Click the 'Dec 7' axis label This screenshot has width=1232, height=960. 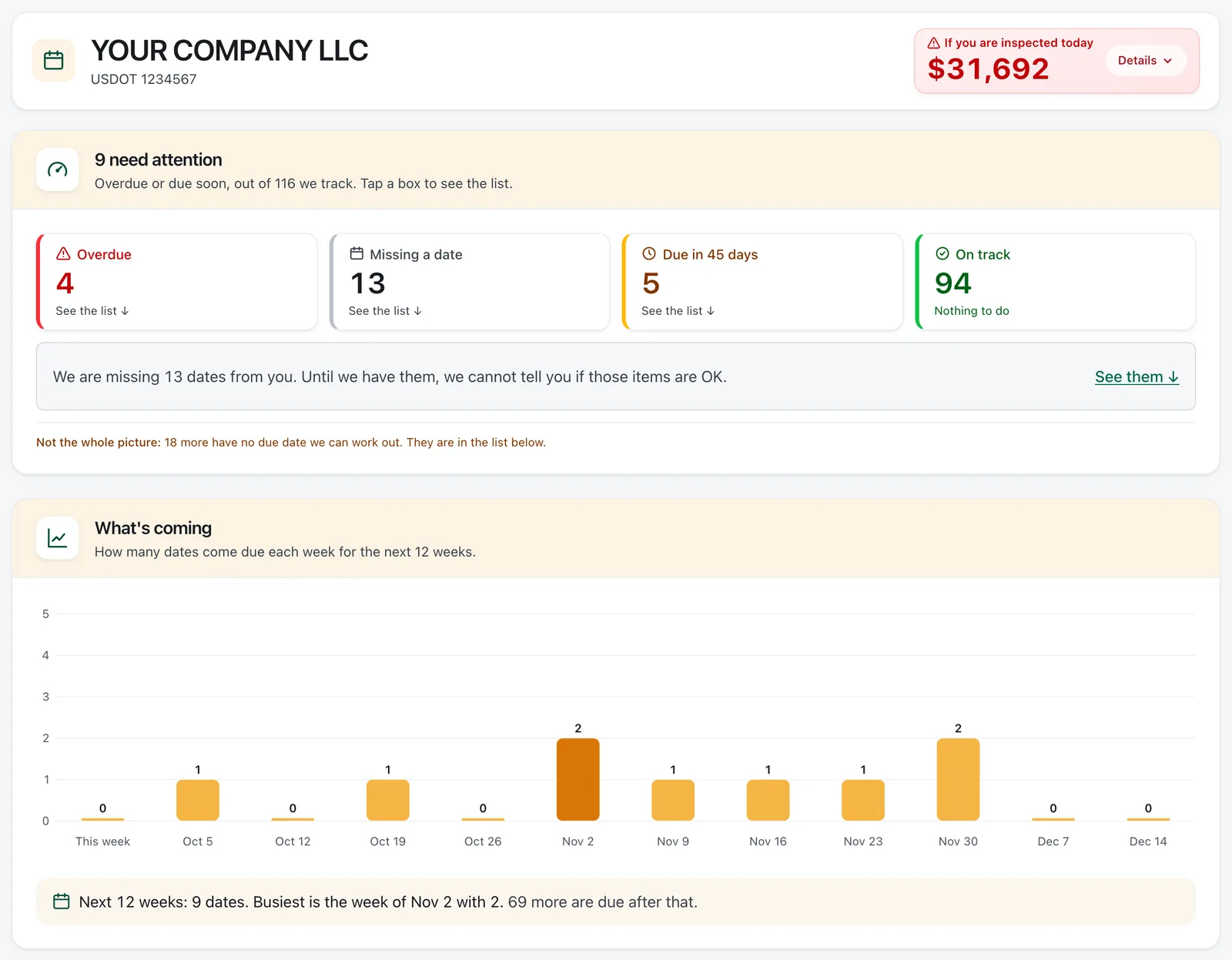pyautogui.click(x=1053, y=841)
